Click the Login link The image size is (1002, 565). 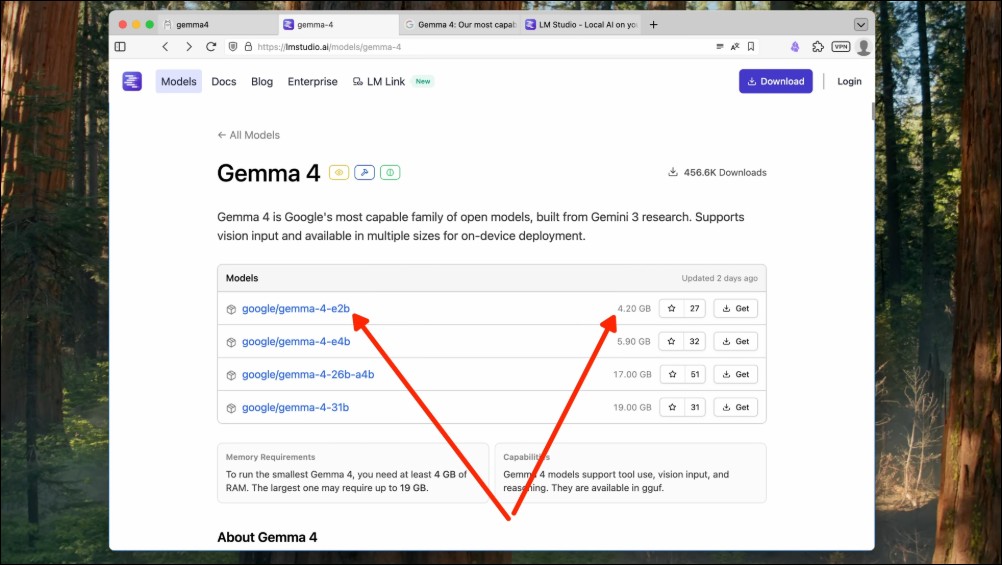(x=849, y=81)
